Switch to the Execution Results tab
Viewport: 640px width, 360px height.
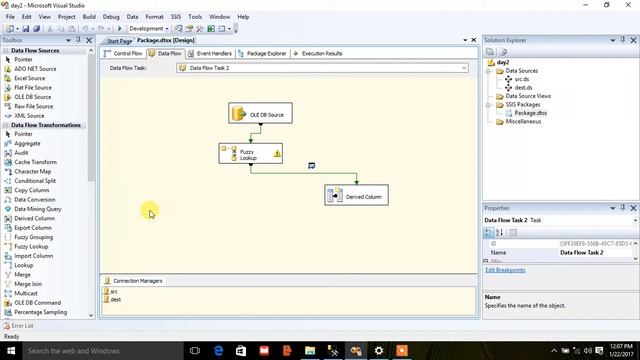pyautogui.click(x=318, y=53)
